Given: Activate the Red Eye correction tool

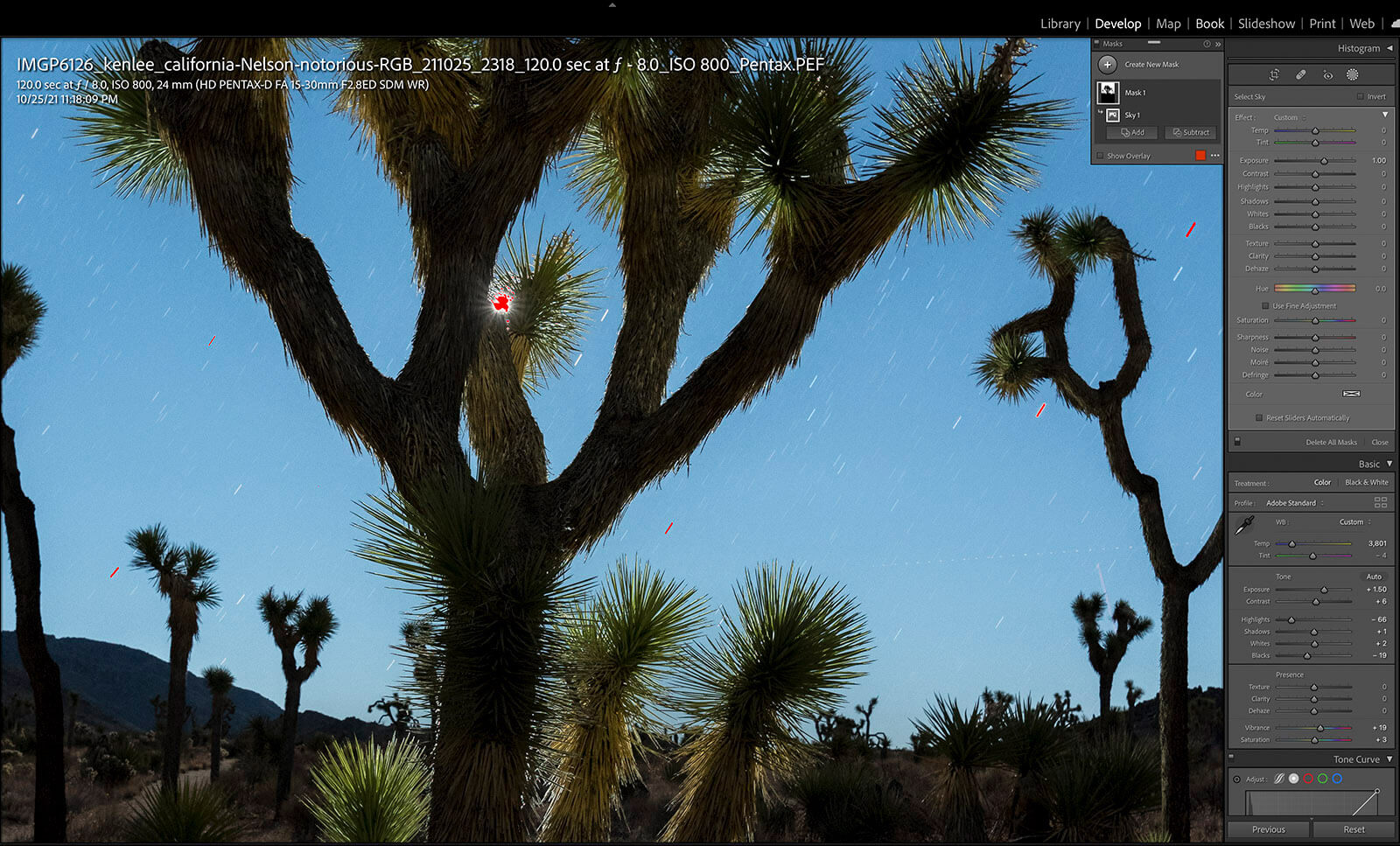Looking at the screenshot, I should (x=1327, y=75).
